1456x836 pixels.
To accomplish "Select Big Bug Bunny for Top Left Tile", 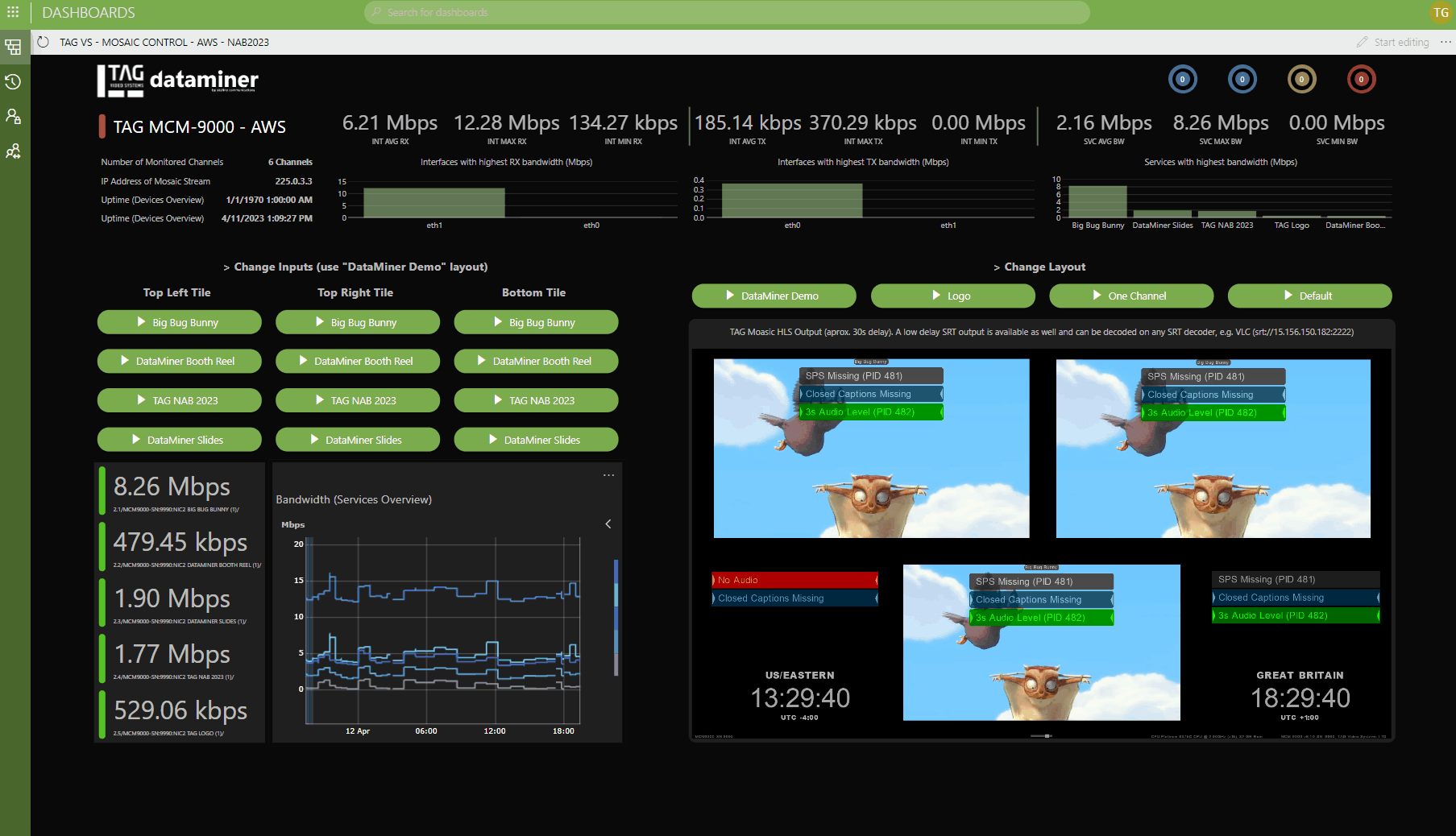I will pos(179,322).
